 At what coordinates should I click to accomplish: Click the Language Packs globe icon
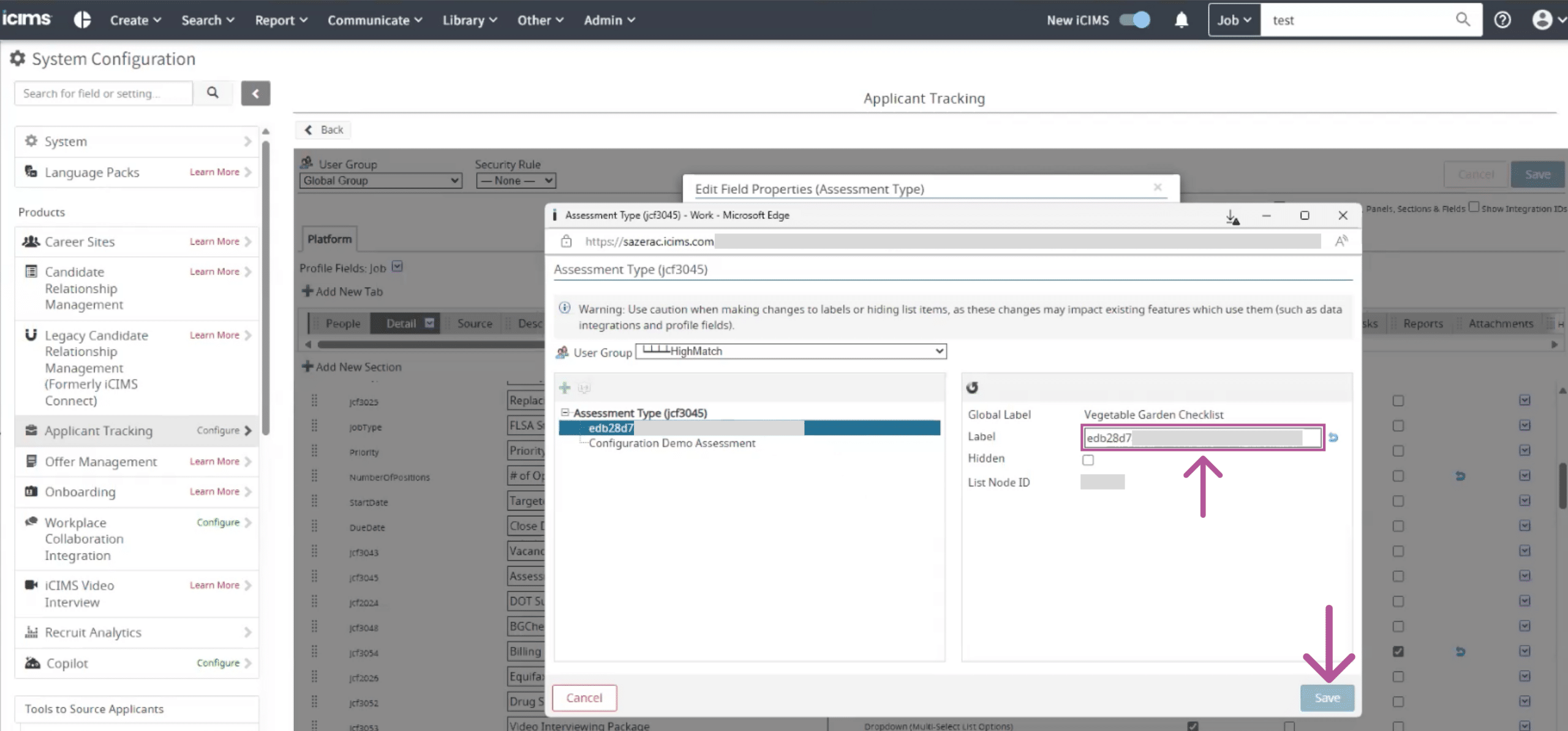point(31,172)
